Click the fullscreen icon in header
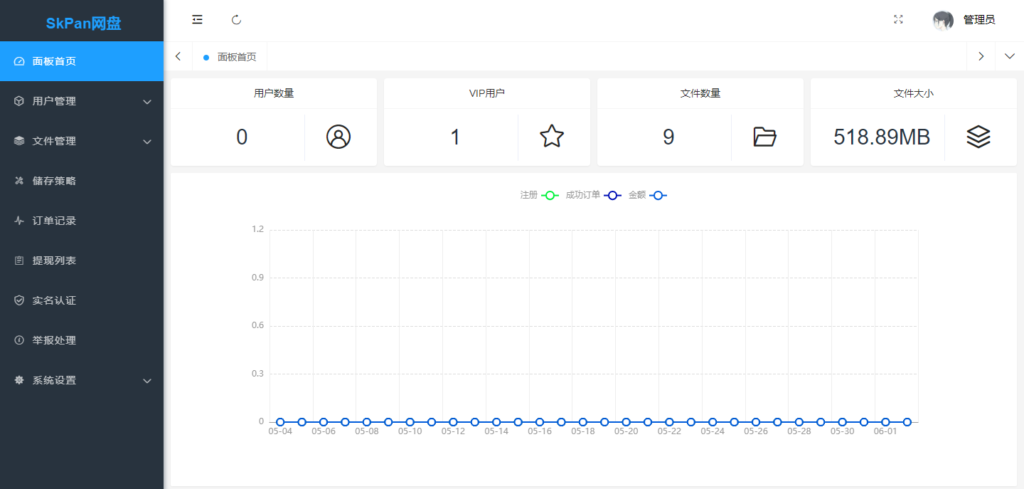The height and width of the screenshot is (489, 1024). point(898,20)
